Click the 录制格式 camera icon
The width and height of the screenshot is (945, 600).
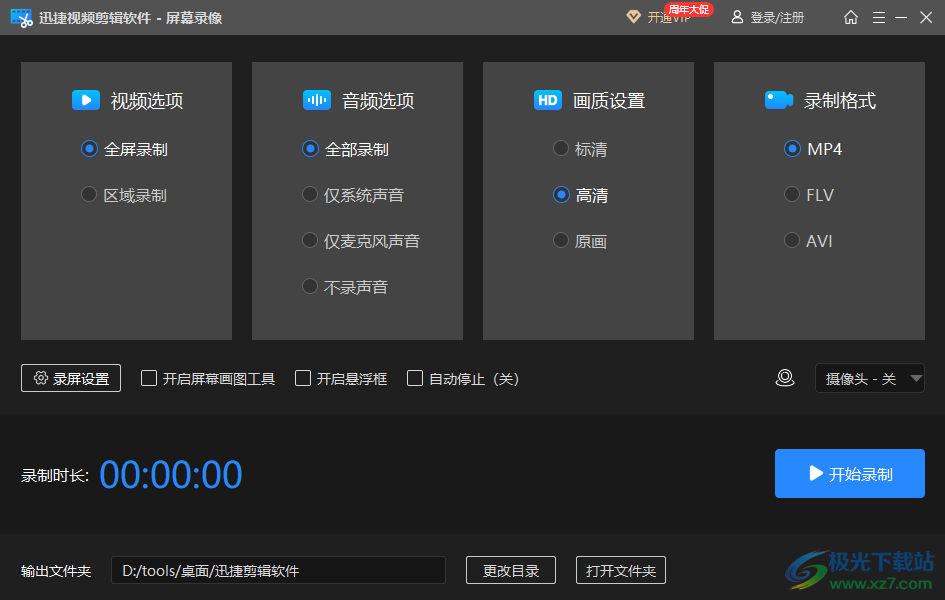[779, 100]
